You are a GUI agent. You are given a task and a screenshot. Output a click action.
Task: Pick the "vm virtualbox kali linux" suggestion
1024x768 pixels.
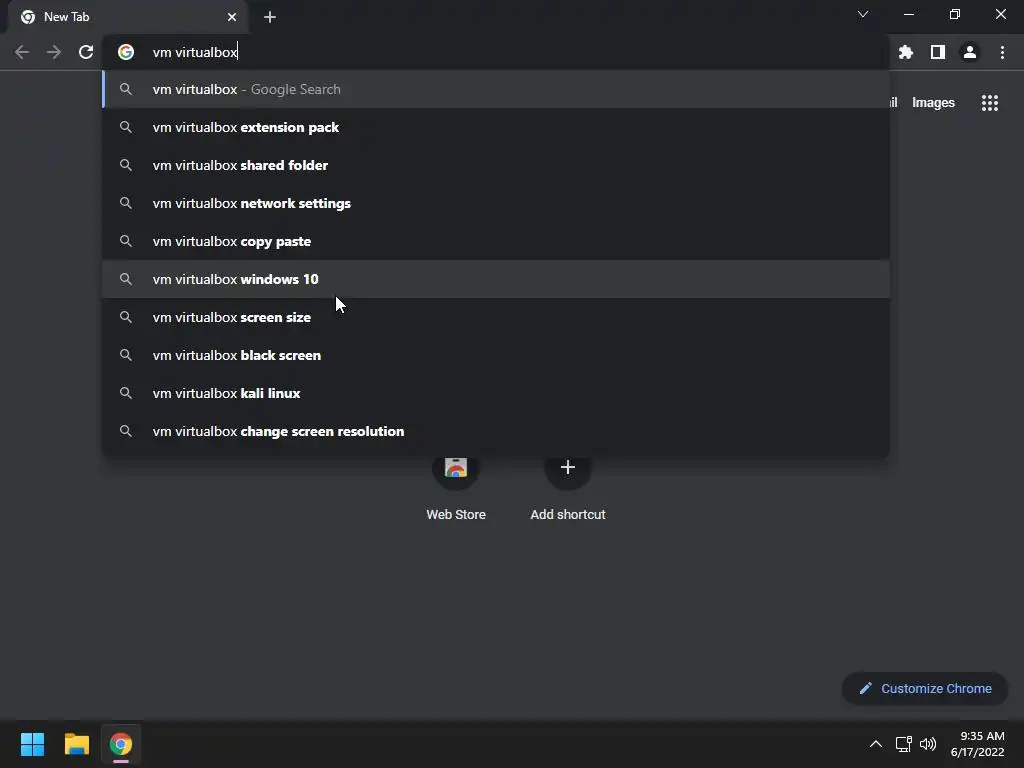(x=227, y=393)
